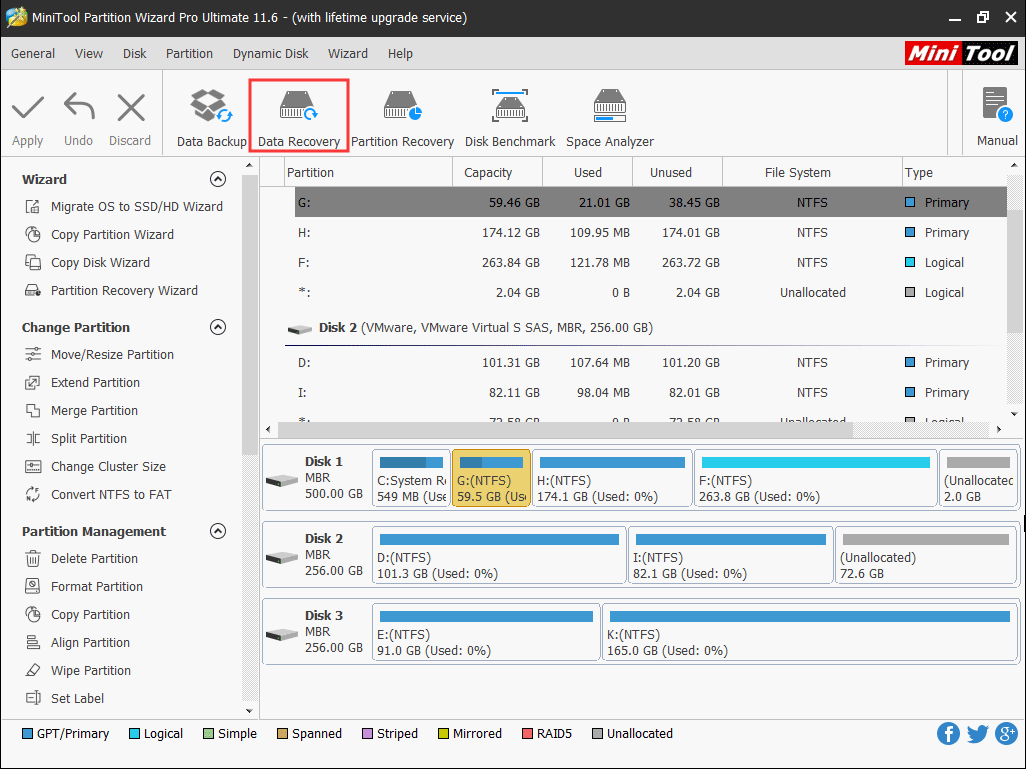
Task: Open the Space Analyzer
Action: (609, 115)
